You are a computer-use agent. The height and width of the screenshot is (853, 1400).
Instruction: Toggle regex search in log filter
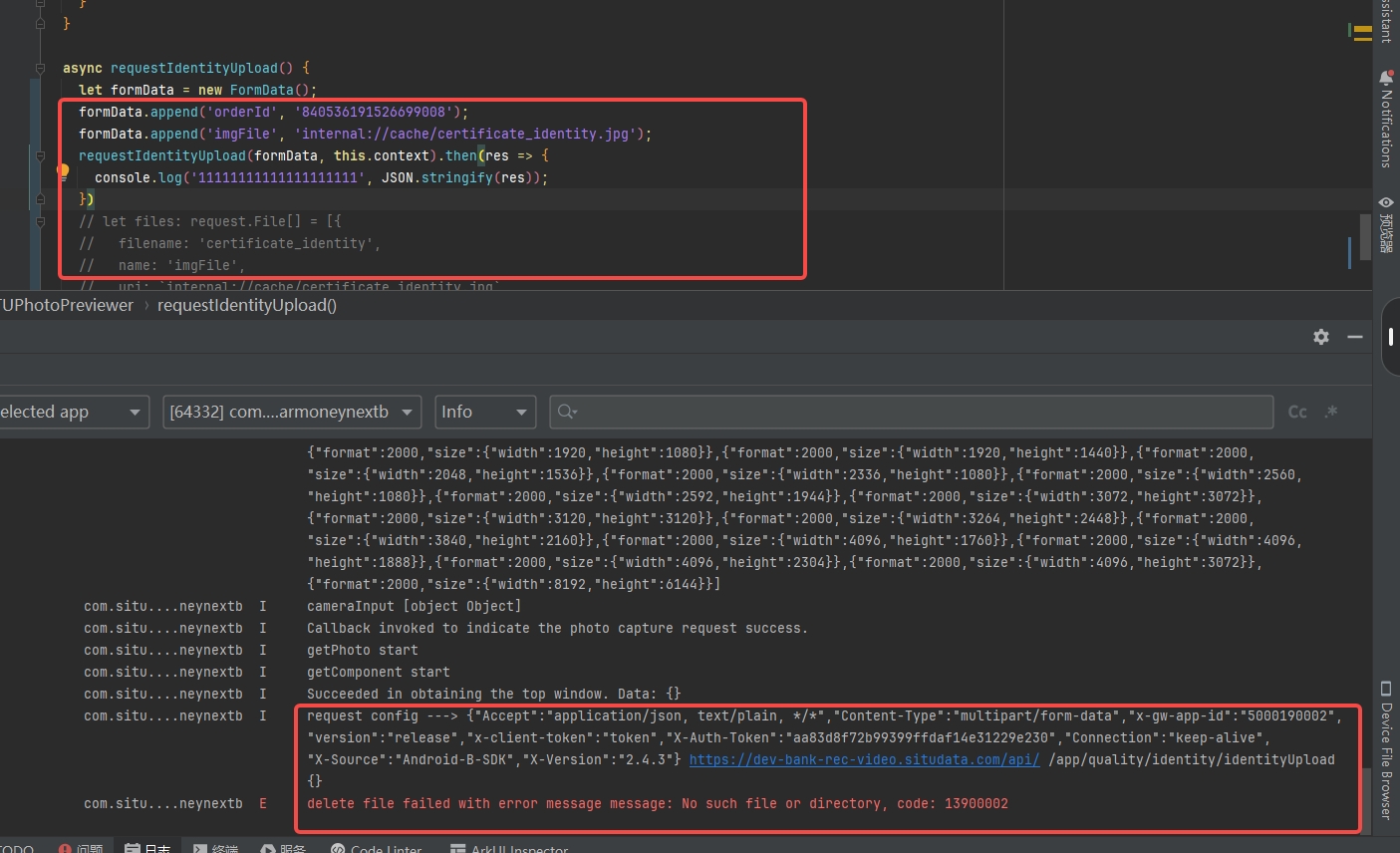pyautogui.click(x=1331, y=412)
